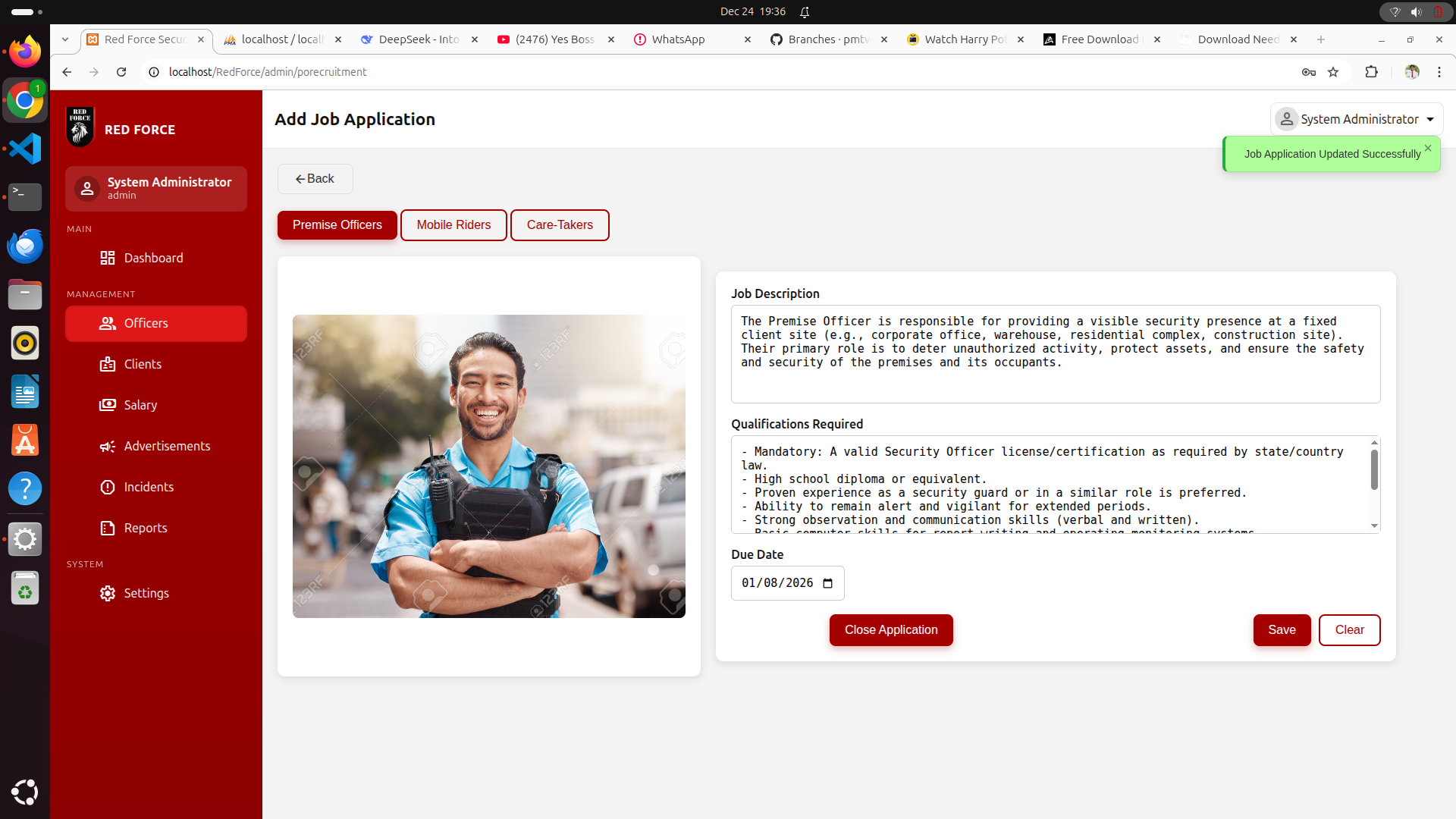
Task: Open the due date calendar picker
Action: coord(827,583)
